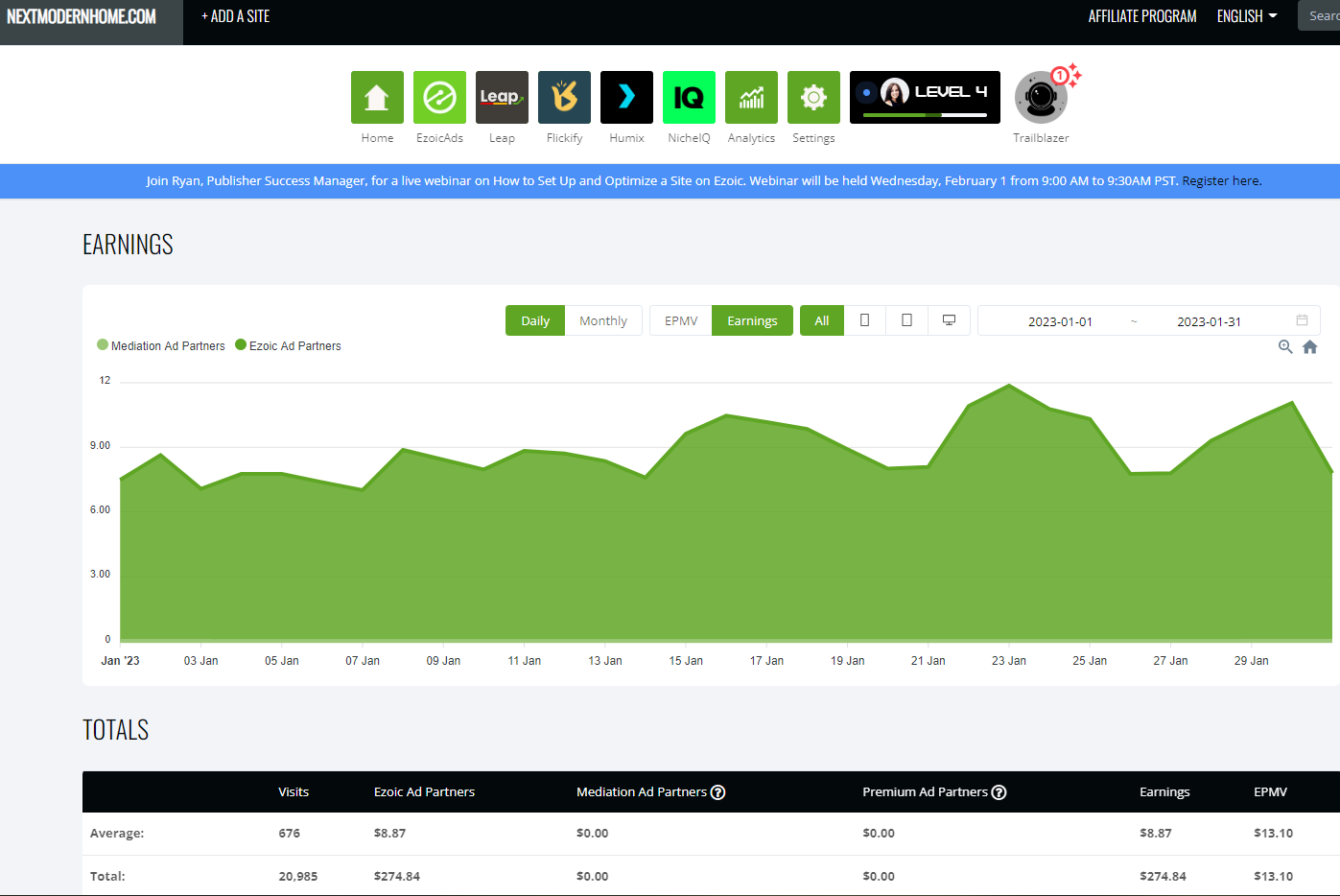Click the Earnings column header in totals

coord(1164,792)
